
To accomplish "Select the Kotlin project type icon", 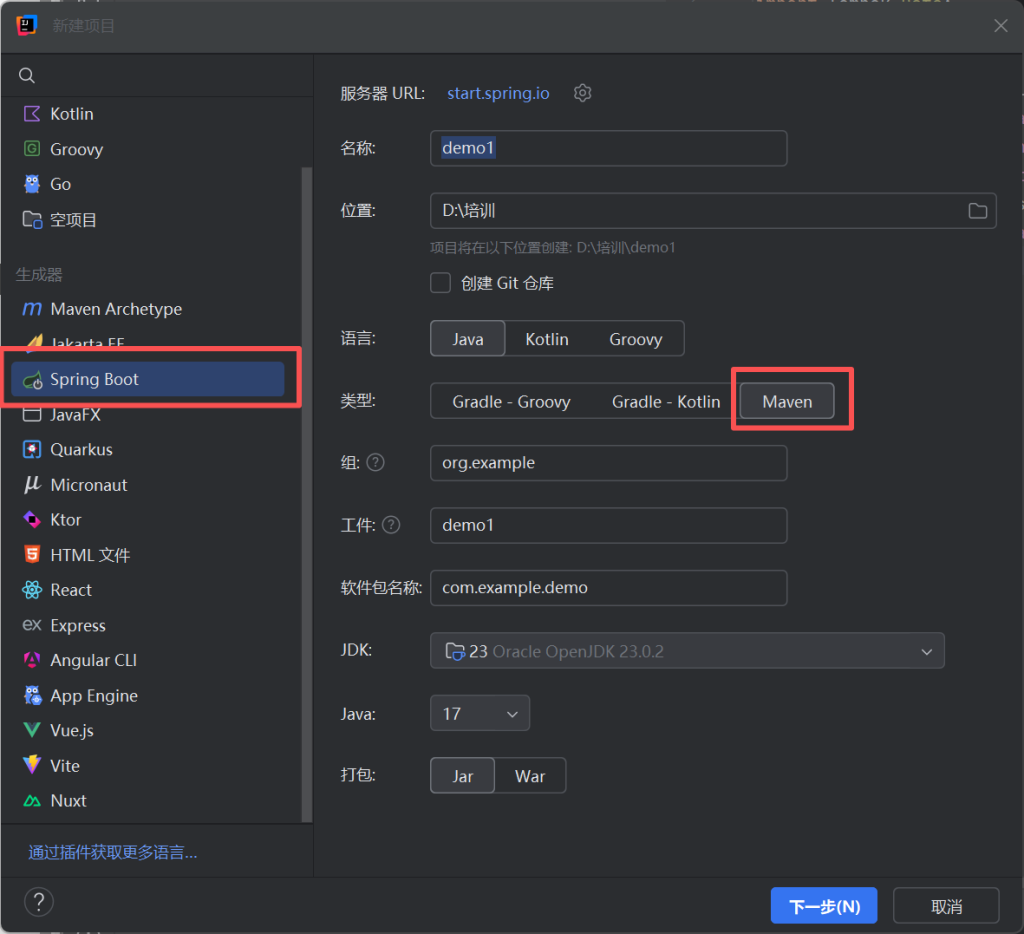I will (32, 114).
